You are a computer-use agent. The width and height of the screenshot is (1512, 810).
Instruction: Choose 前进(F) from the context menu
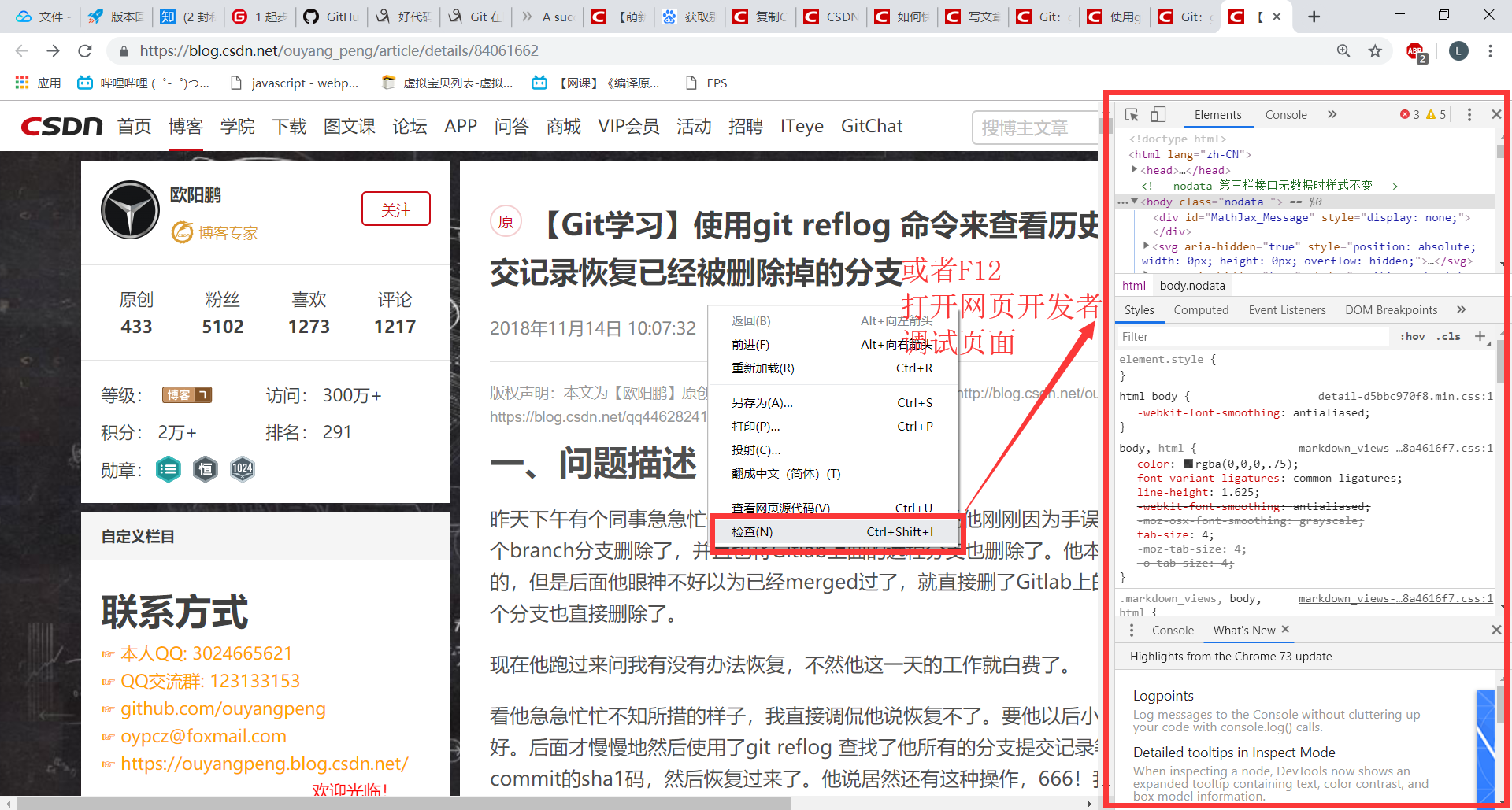(x=833, y=344)
